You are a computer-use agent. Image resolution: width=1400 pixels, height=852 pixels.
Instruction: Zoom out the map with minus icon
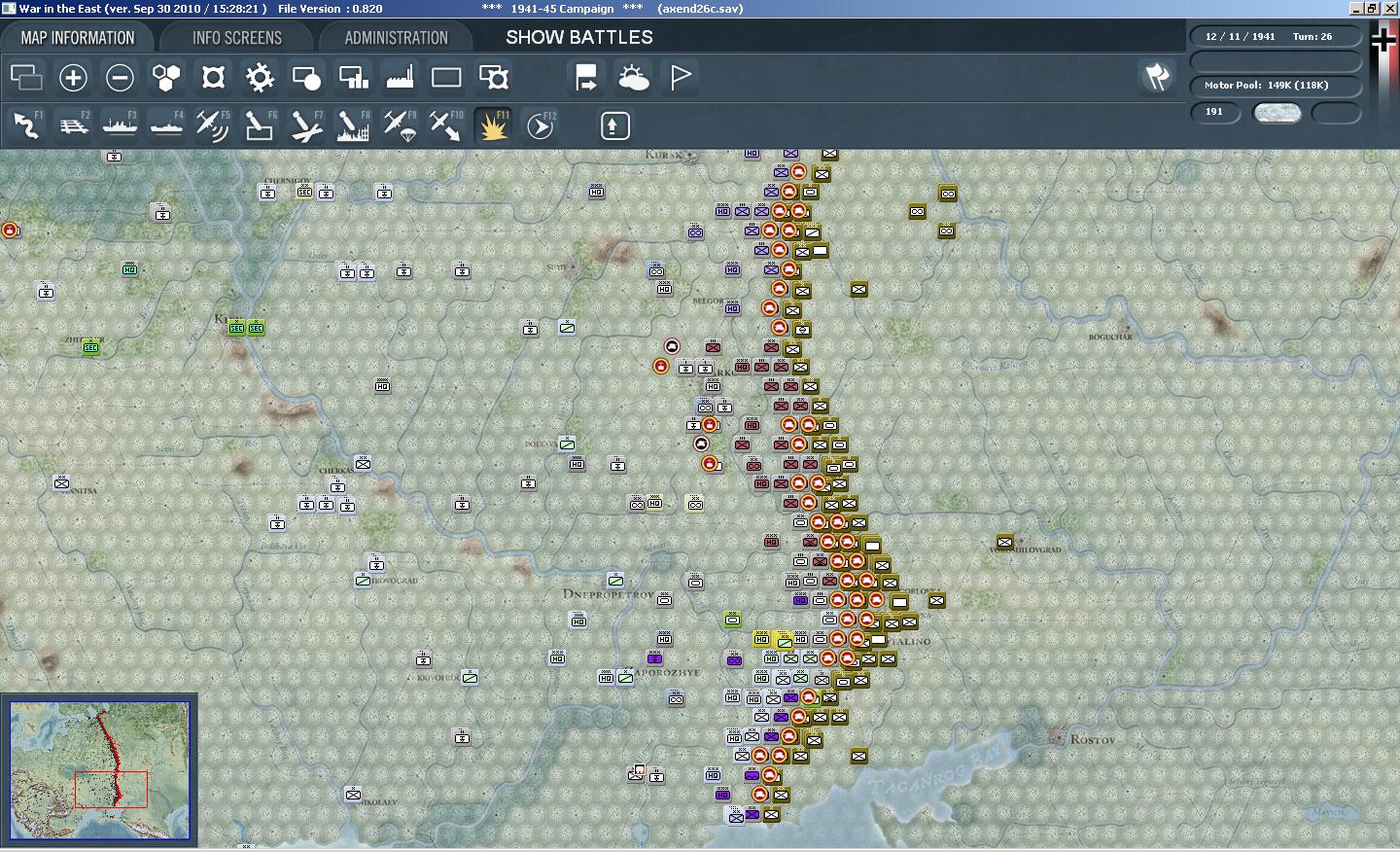click(x=120, y=78)
